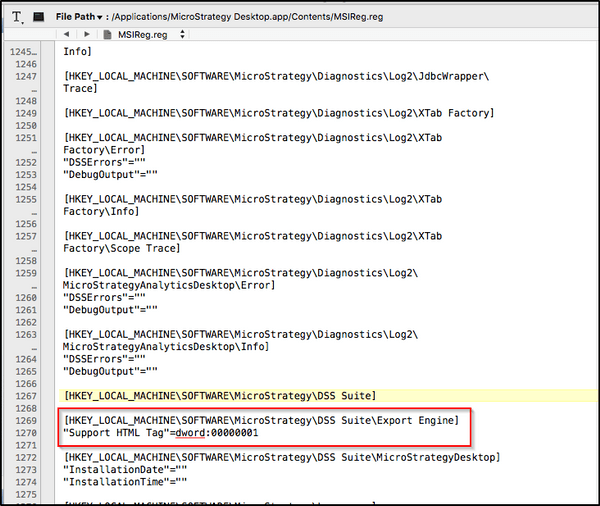Click the underlined dword text
The image size is (600, 506).
tap(191, 435)
